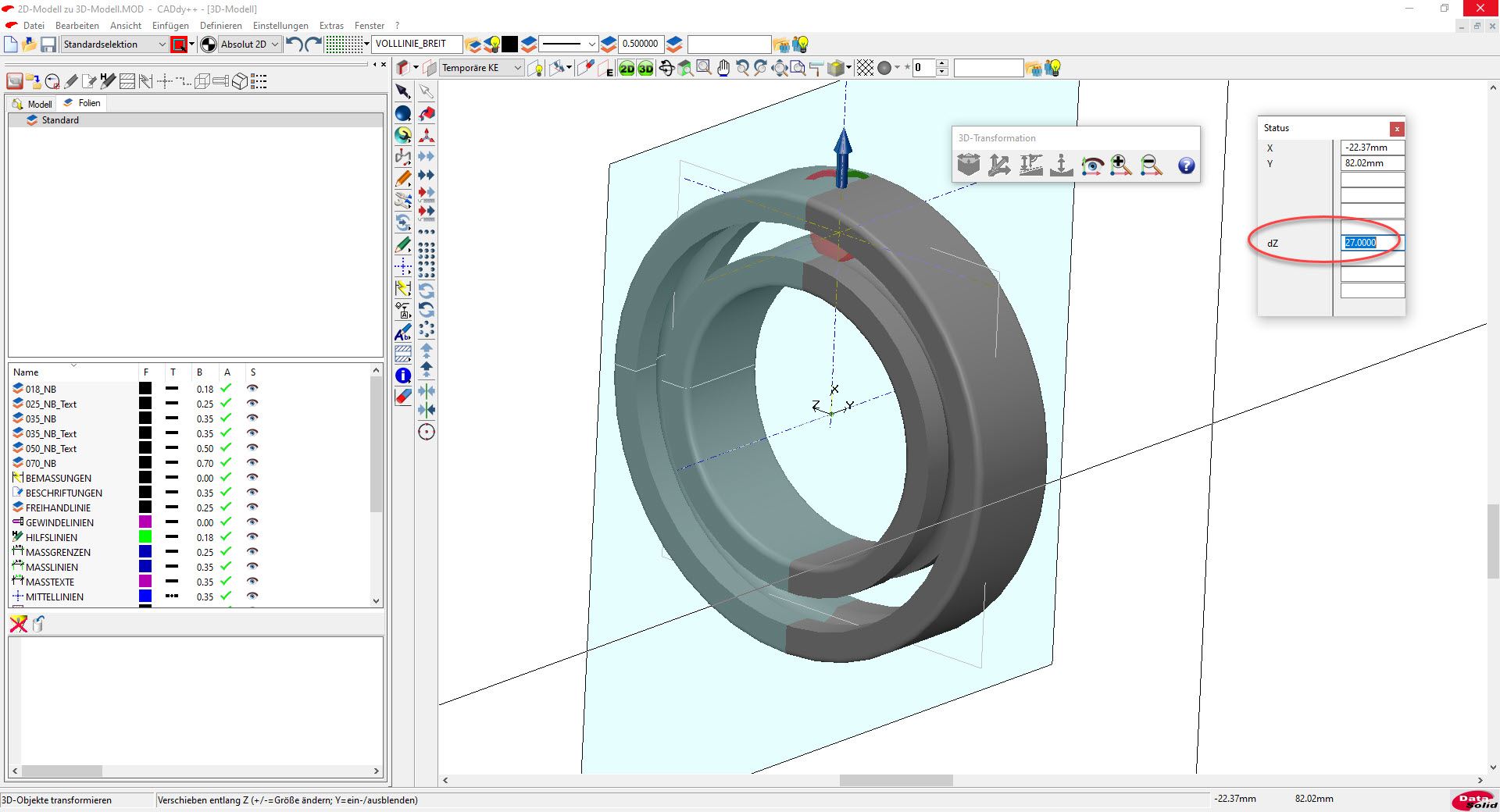
Task: Hide the HILFSLINIEN layer via eye icon
Action: coord(252,537)
